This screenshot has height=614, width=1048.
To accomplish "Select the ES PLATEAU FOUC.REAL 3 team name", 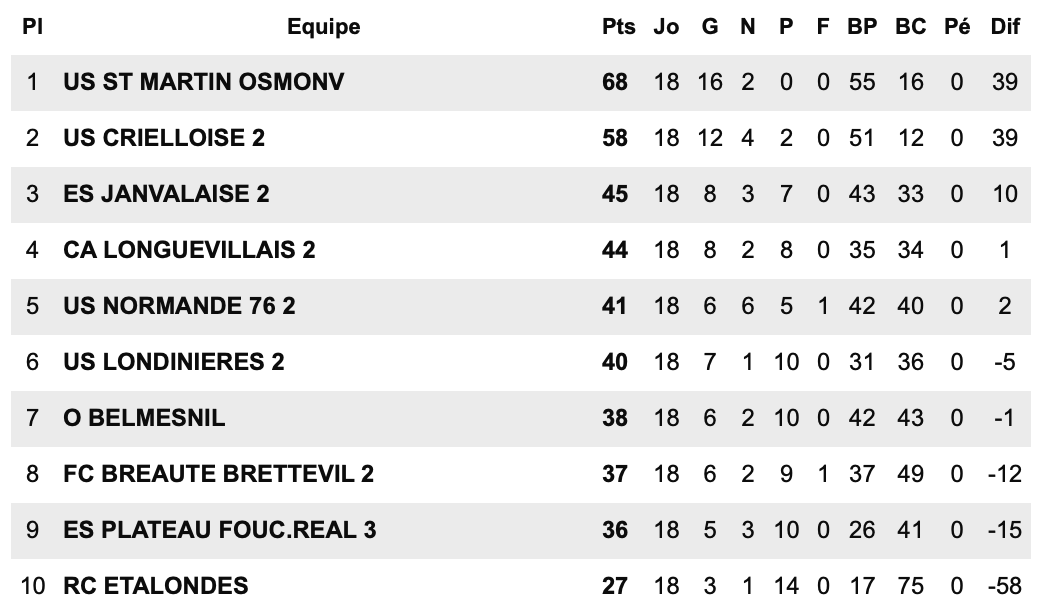I will pyautogui.click(x=220, y=531).
